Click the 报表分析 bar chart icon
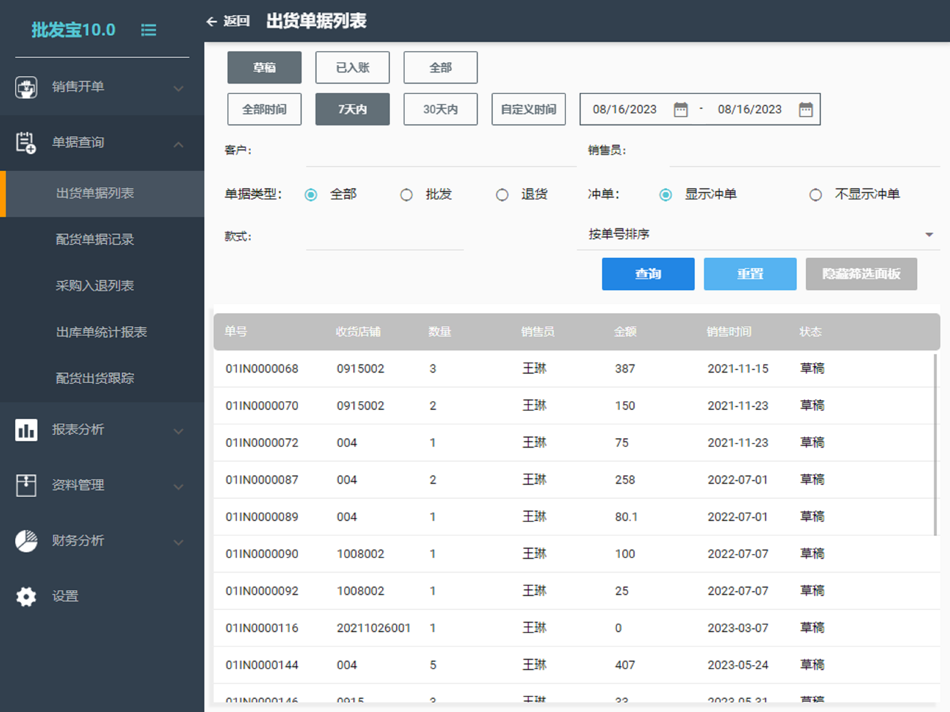The height and width of the screenshot is (712, 950). [26, 430]
